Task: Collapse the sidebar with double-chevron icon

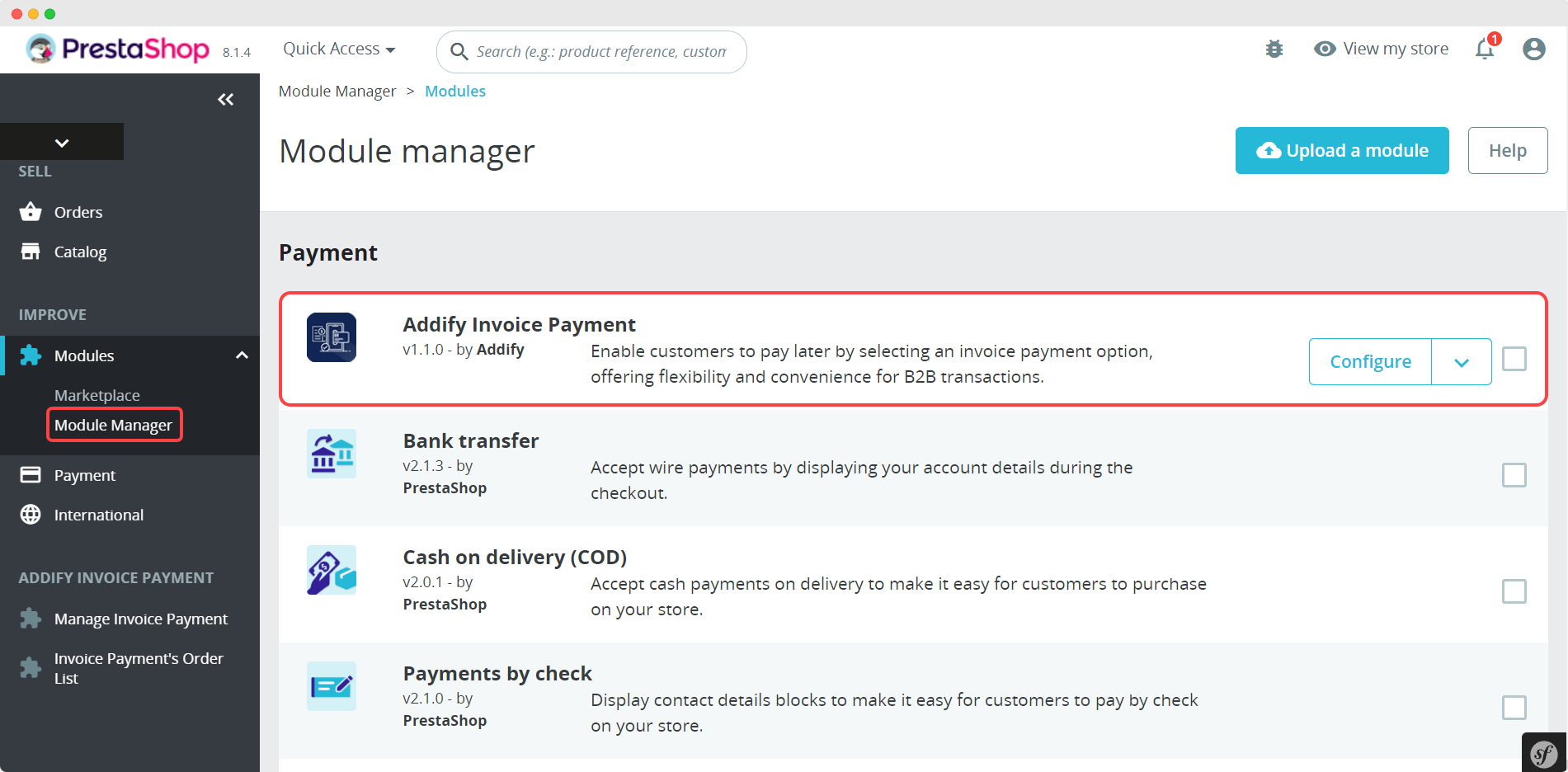Action: tap(225, 100)
